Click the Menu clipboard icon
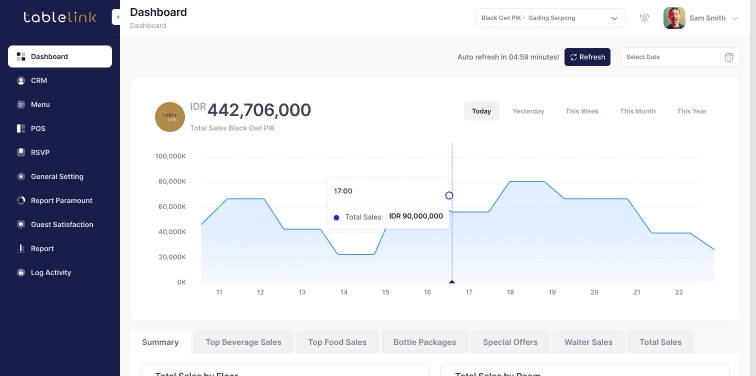This screenshot has height=376, width=756. [x=21, y=105]
